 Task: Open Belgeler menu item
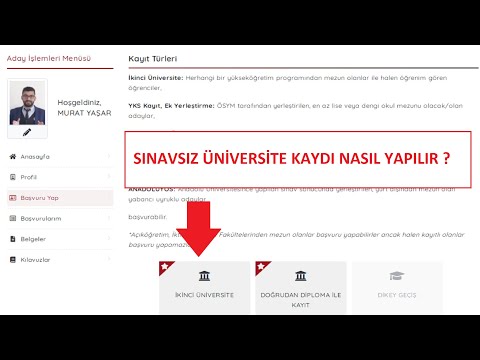point(60,239)
